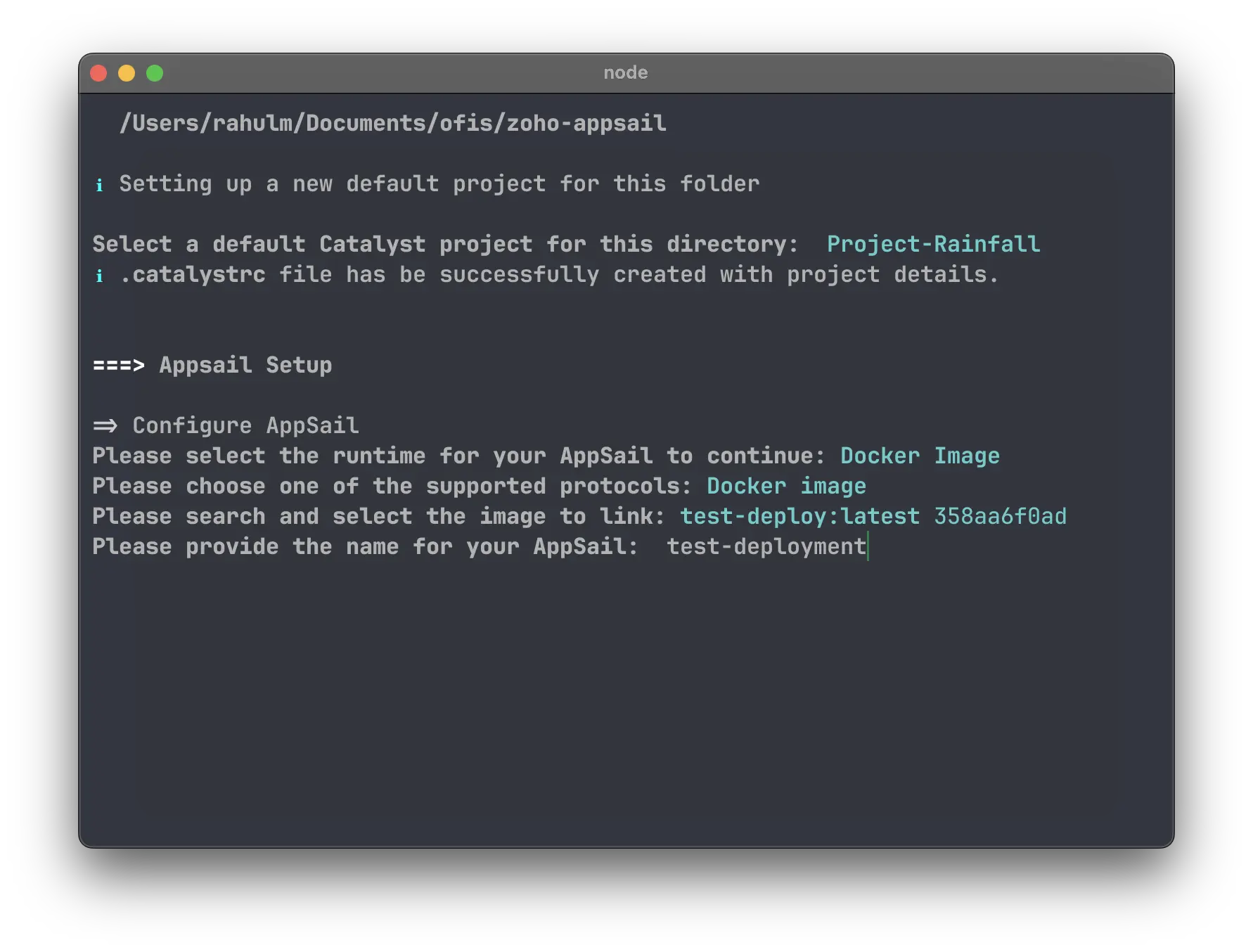Click the '.catalystrc file' success message
Viewport: 1253px width, 952px height.
pyautogui.click(x=558, y=274)
